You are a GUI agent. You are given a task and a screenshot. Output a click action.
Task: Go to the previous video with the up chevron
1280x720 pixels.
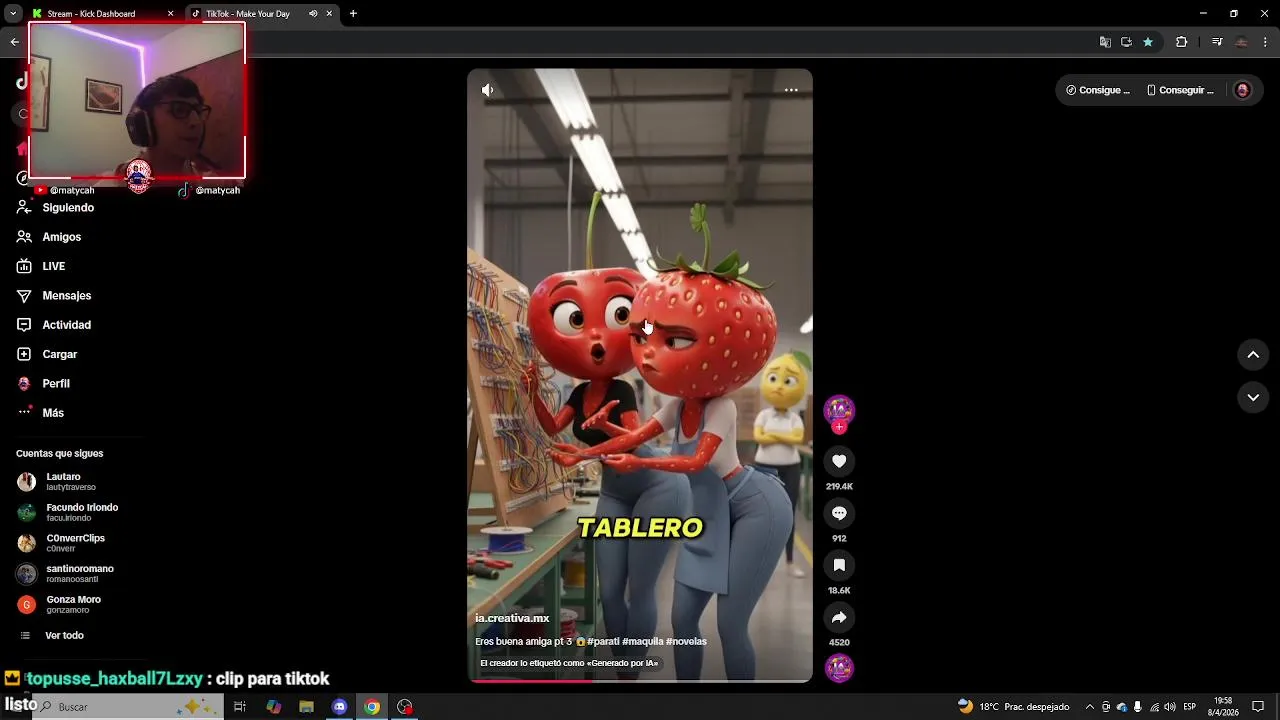1253,354
